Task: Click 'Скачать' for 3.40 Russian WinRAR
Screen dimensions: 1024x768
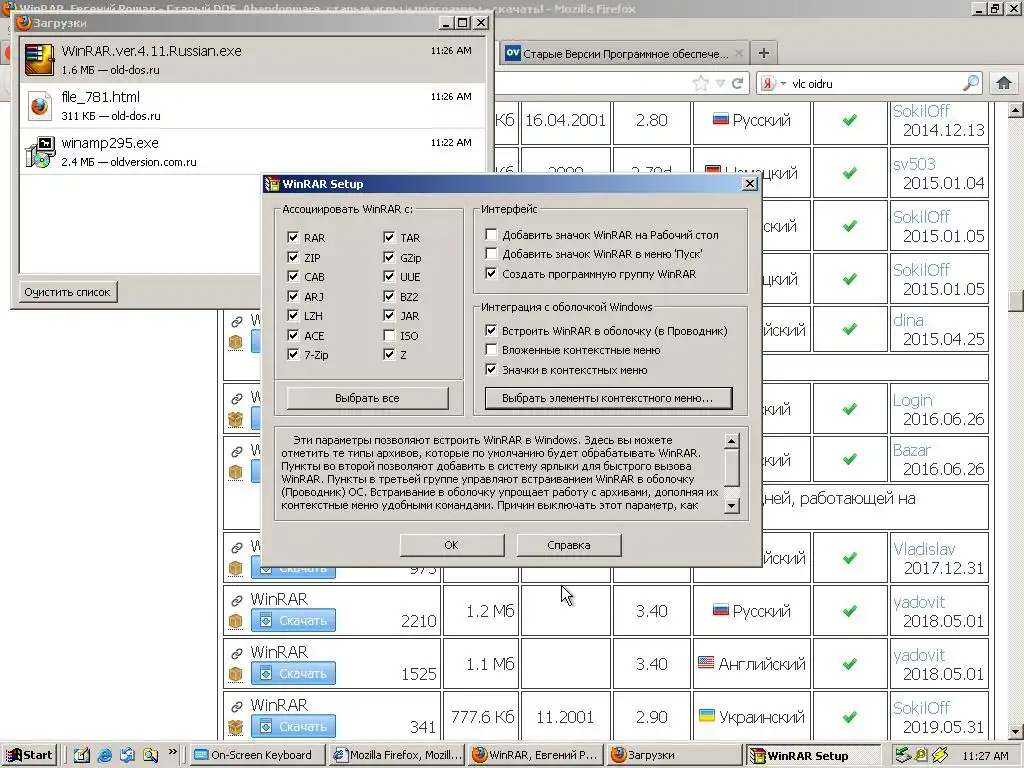Action: (x=293, y=620)
